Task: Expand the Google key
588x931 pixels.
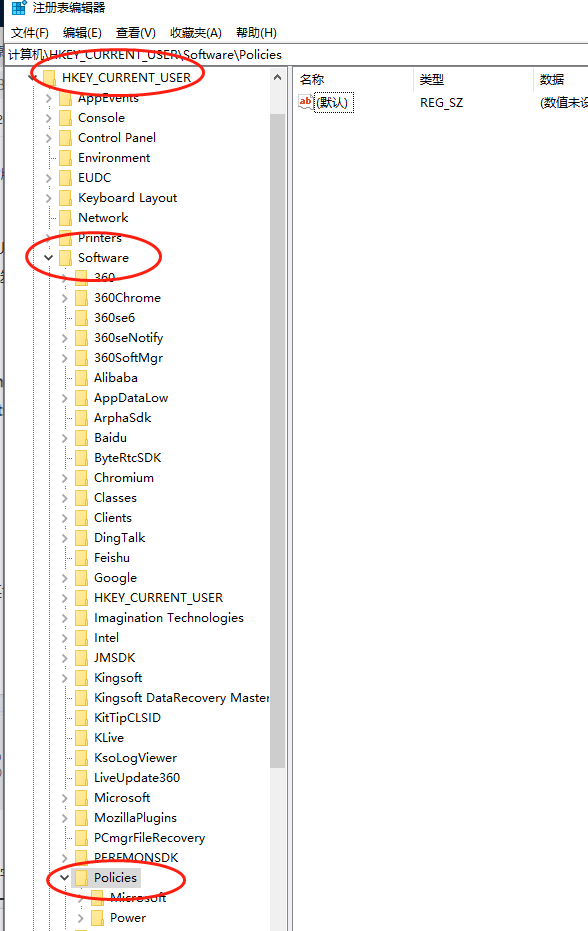Action: [x=64, y=578]
